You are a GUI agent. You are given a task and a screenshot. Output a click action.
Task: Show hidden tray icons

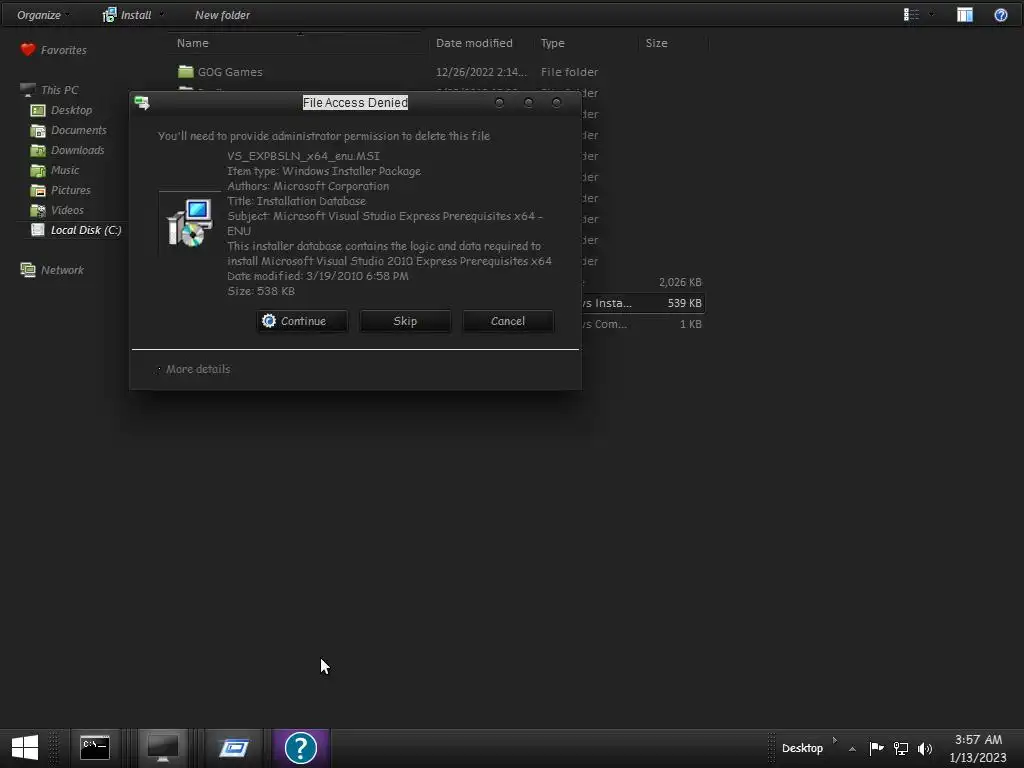point(852,748)
